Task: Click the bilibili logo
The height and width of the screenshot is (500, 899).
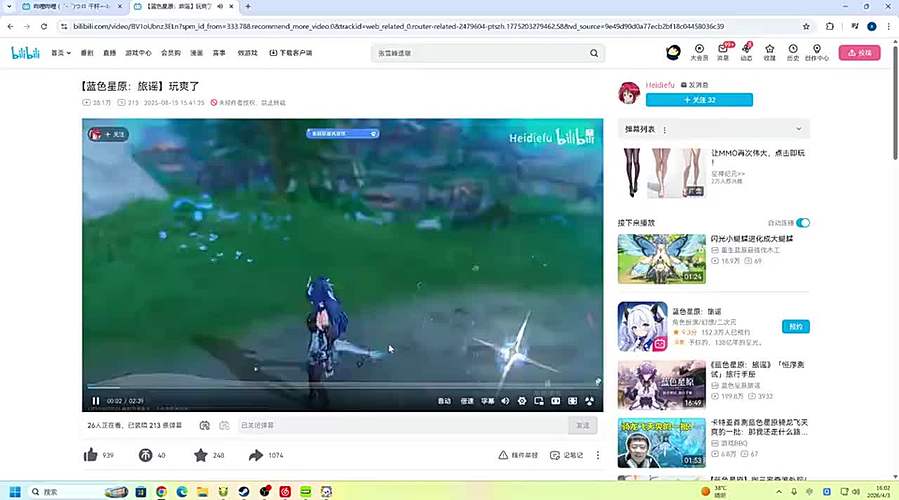Action: point(25,53)
